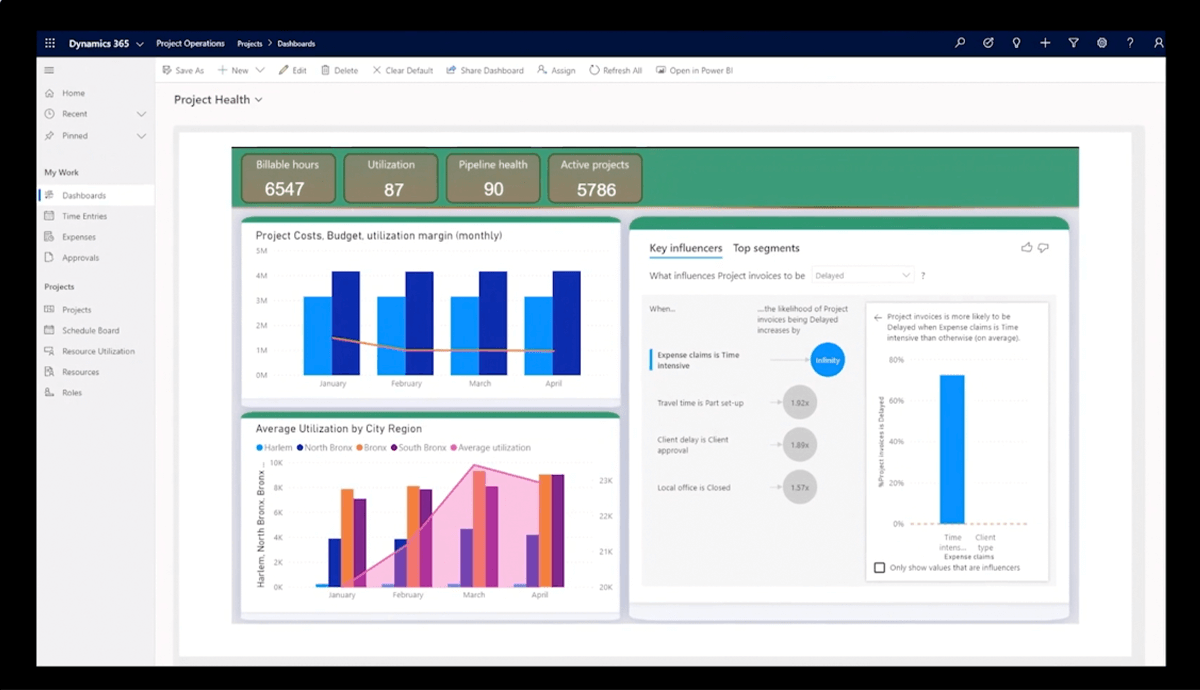Click the Help question mark icon

click(x=1129, y=43)
